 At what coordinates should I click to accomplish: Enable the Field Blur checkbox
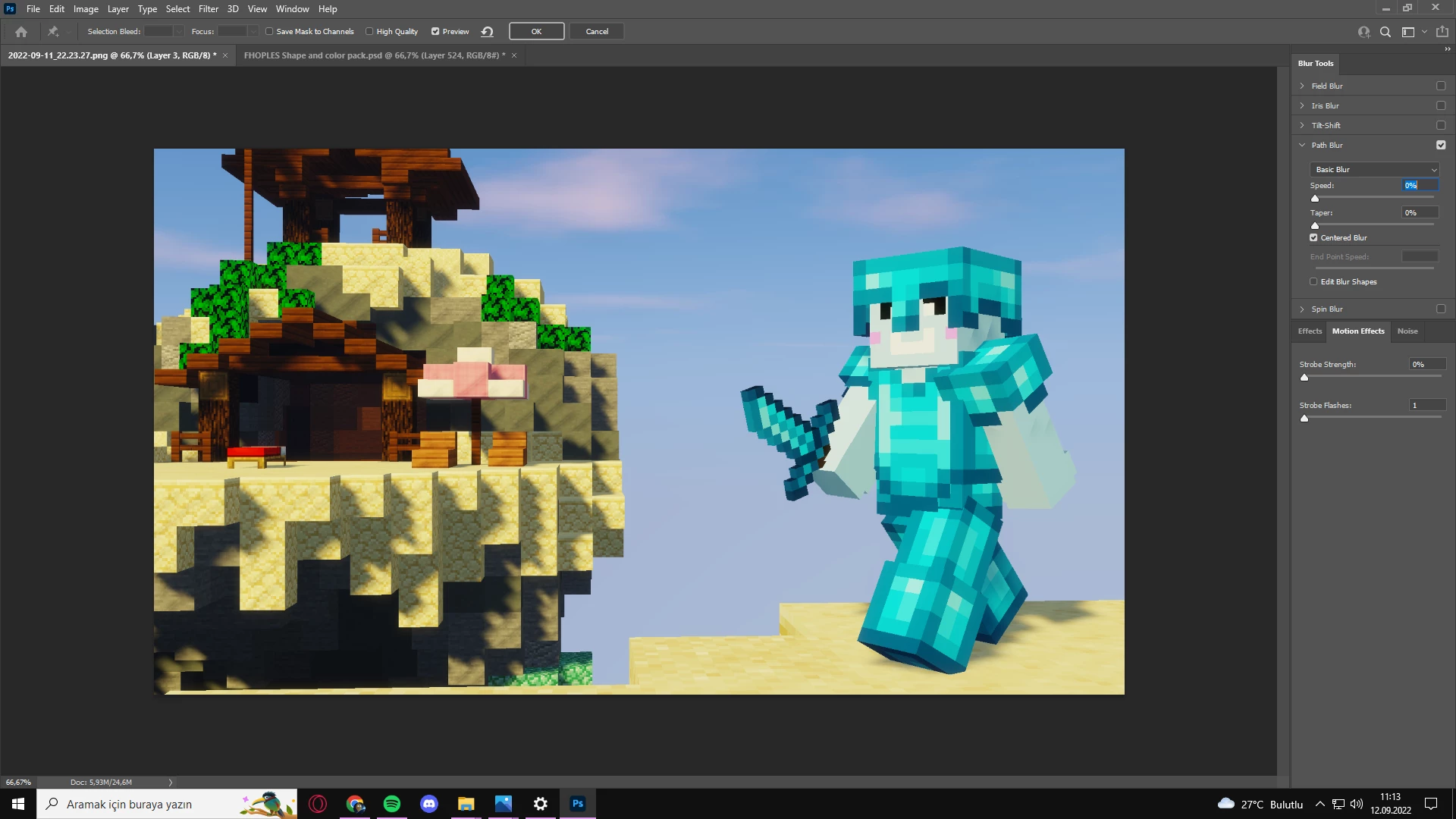tap(1441, 86)
